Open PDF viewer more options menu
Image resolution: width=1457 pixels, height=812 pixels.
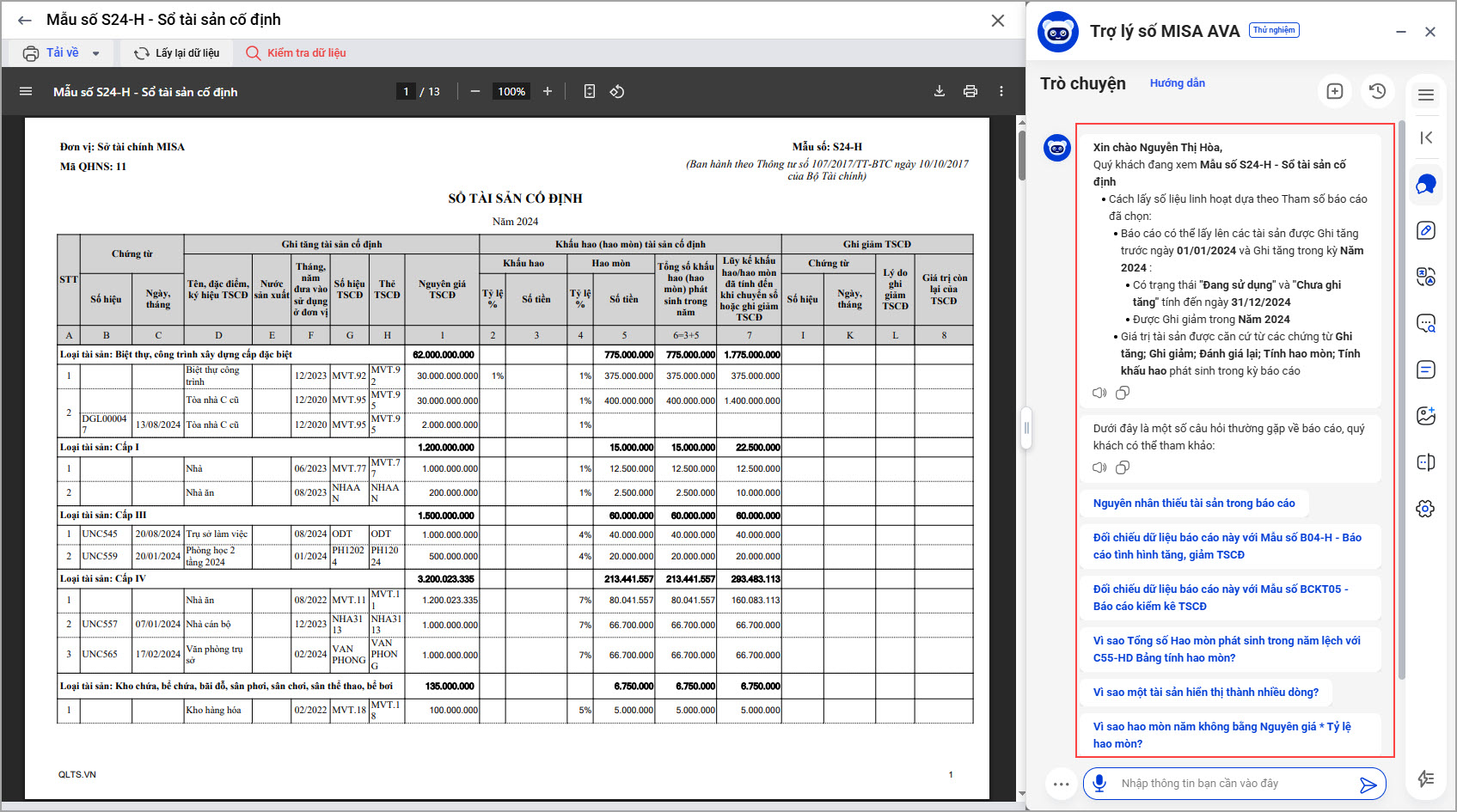(1001, 91)
